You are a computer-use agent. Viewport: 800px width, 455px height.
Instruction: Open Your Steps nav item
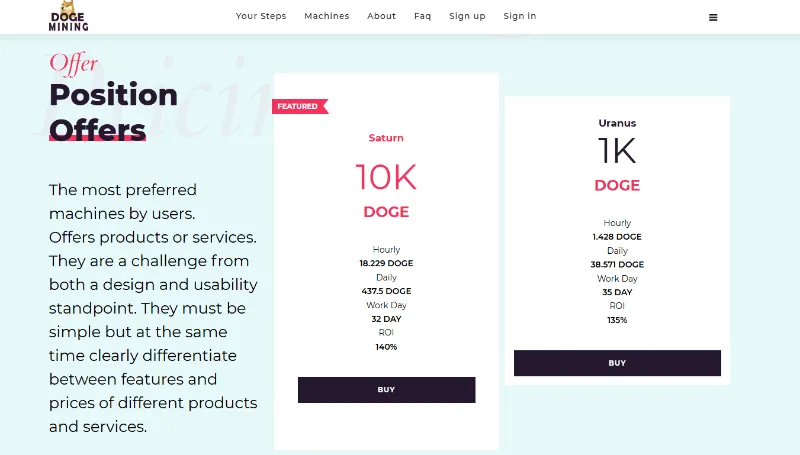(261, 16)
